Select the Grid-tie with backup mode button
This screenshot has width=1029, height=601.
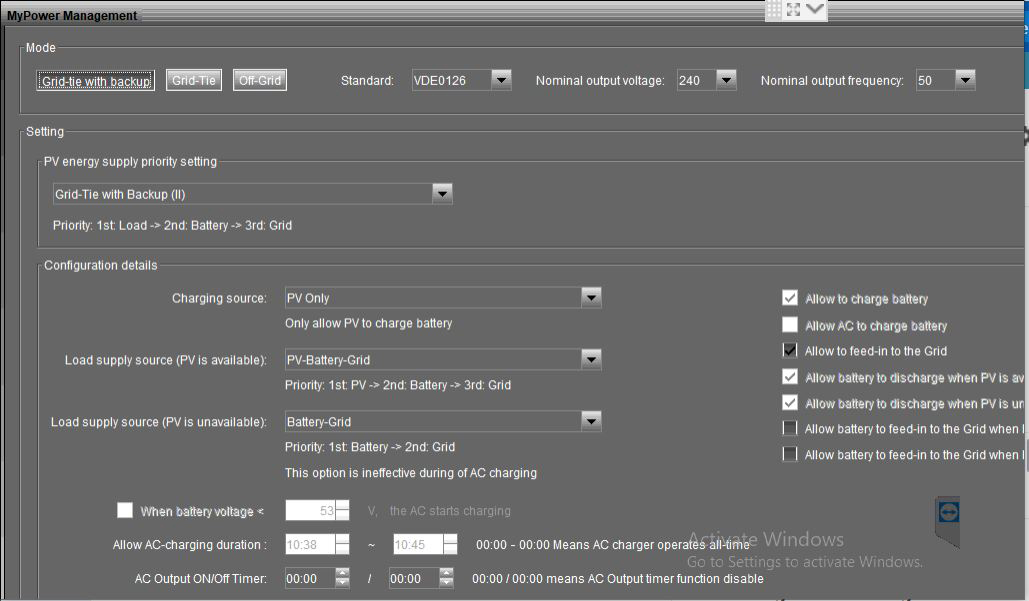96,81
